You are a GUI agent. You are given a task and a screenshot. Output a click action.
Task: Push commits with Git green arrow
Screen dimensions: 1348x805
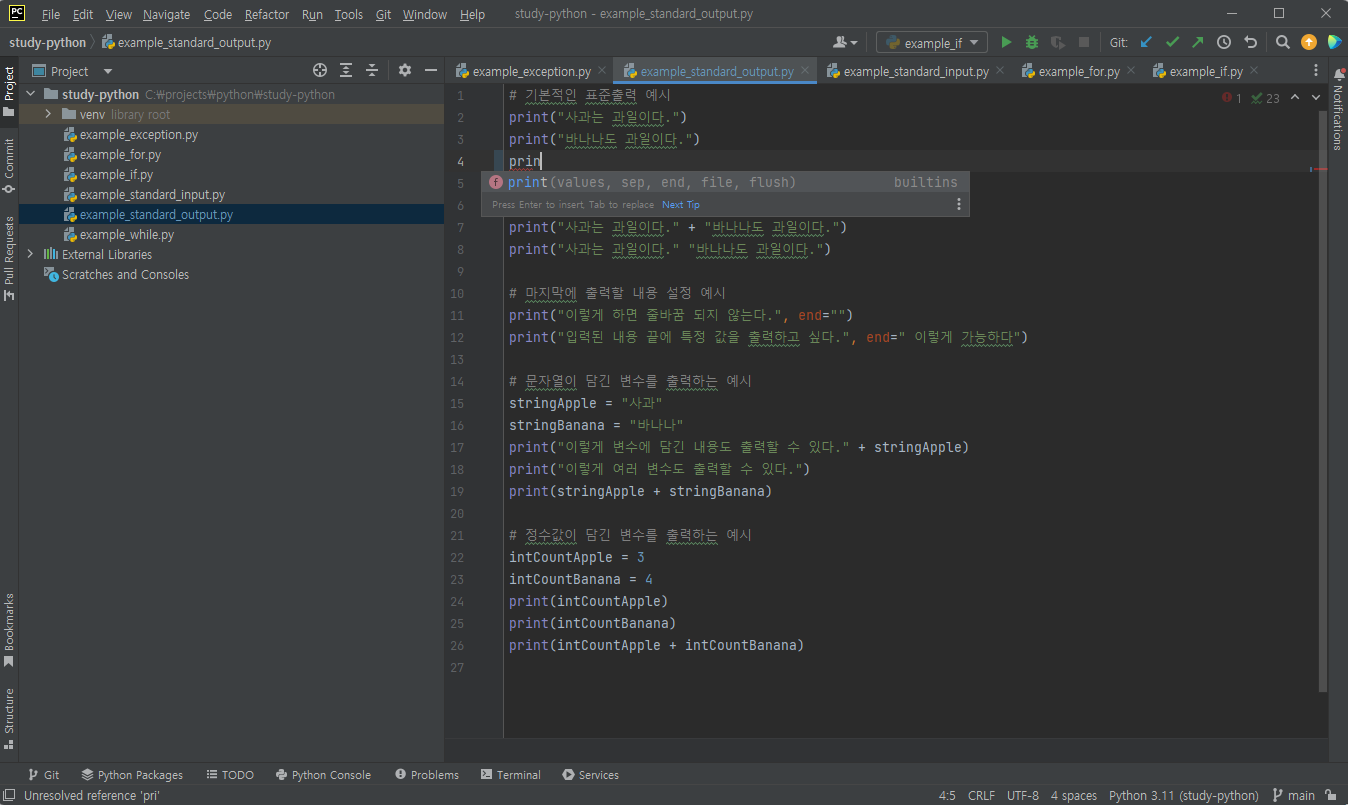(1198, 42)
